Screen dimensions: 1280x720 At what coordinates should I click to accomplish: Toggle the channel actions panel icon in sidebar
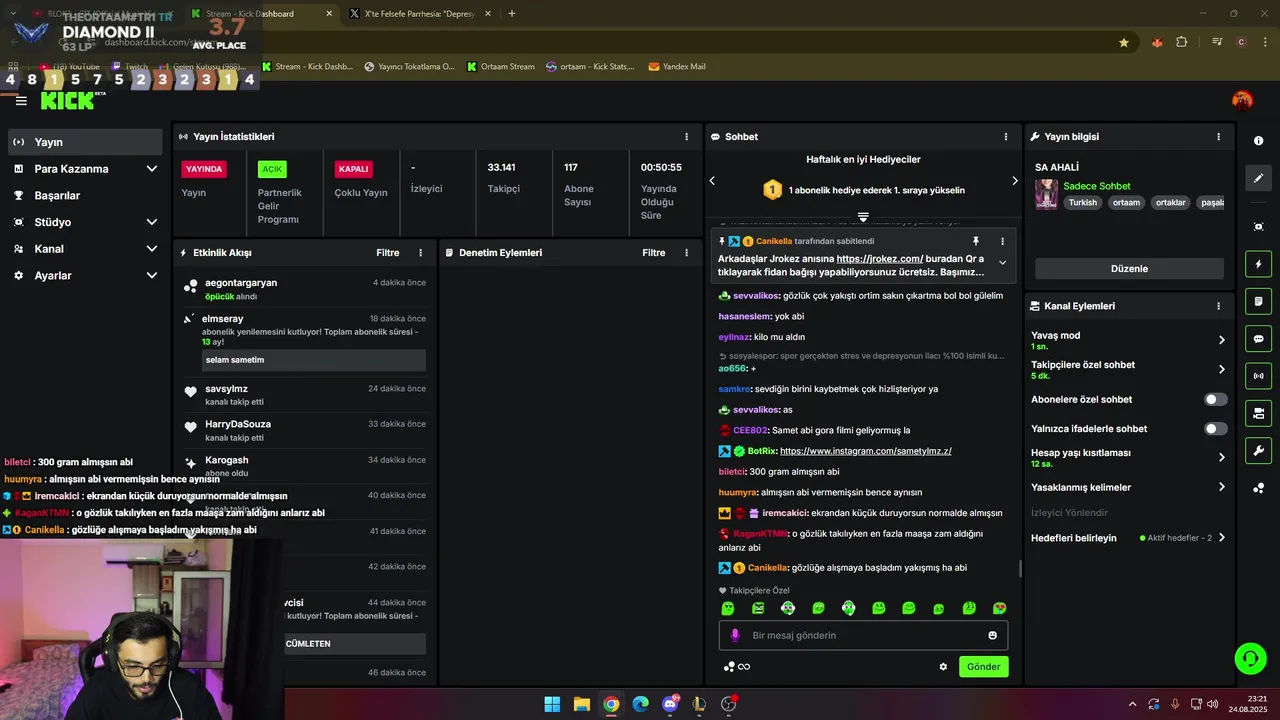(1258, 413)
